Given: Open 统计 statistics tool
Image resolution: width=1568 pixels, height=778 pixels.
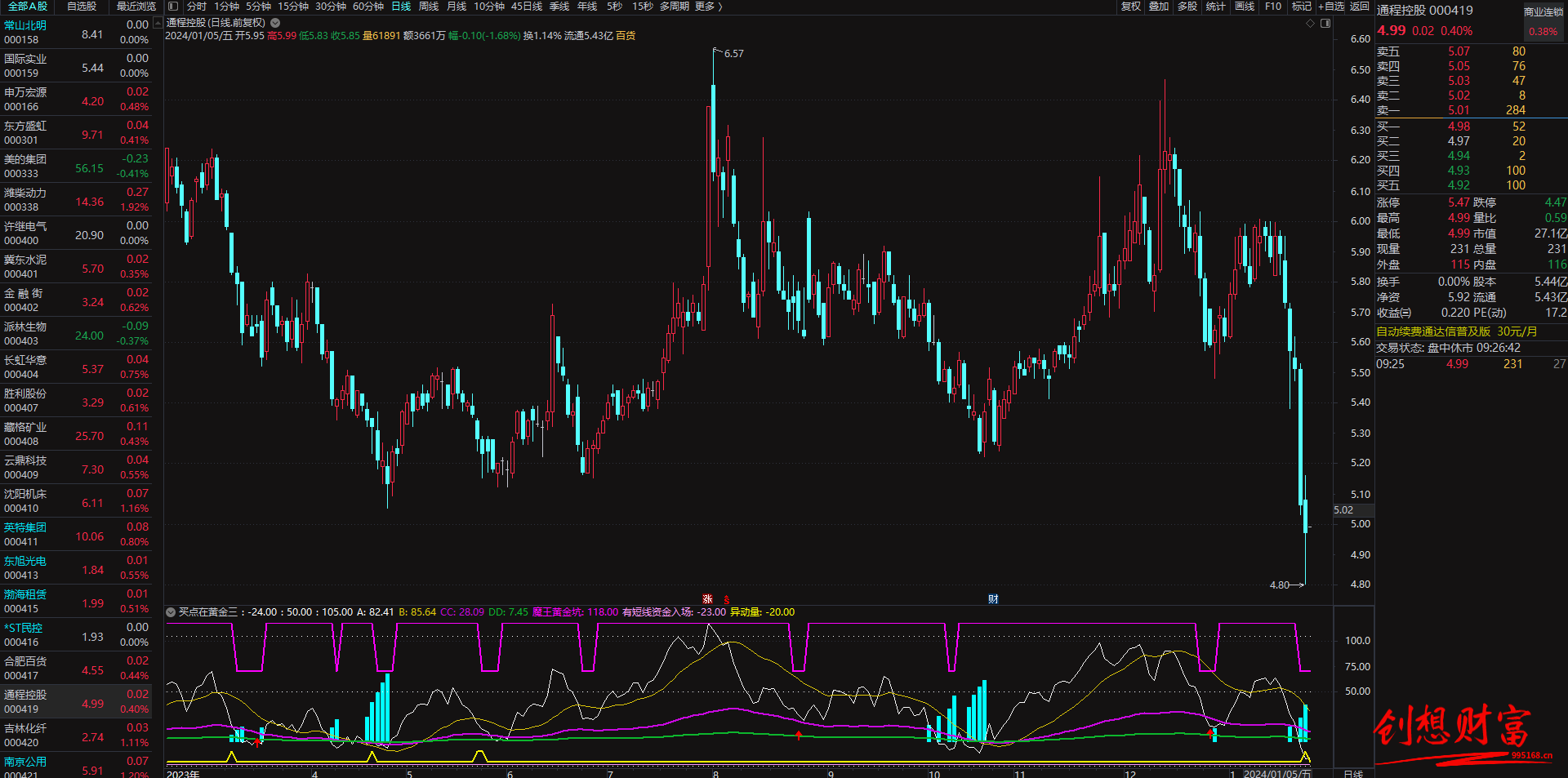Looking at the screenshot, I should click(1216, 6).
